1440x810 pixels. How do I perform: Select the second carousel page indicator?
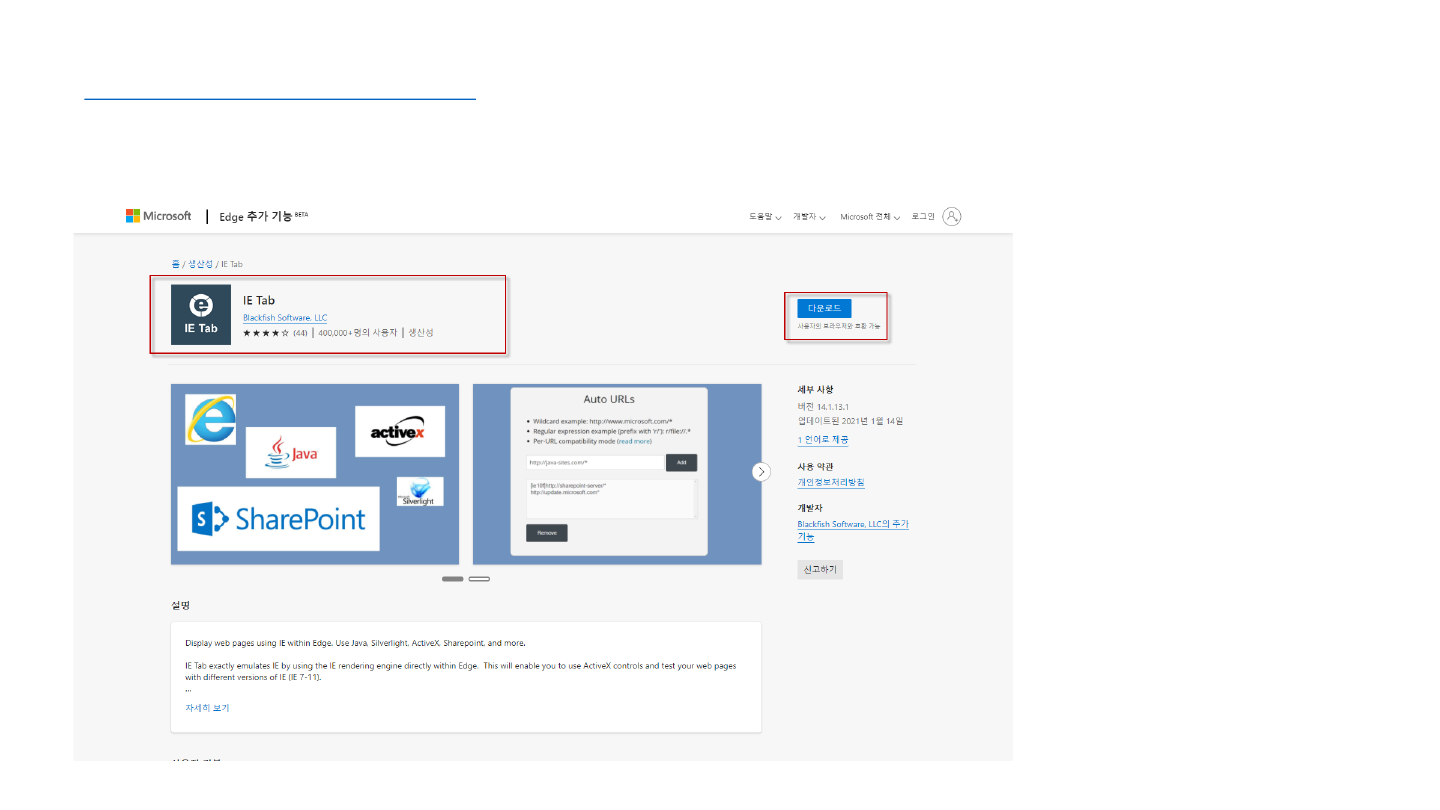point(479,579)
